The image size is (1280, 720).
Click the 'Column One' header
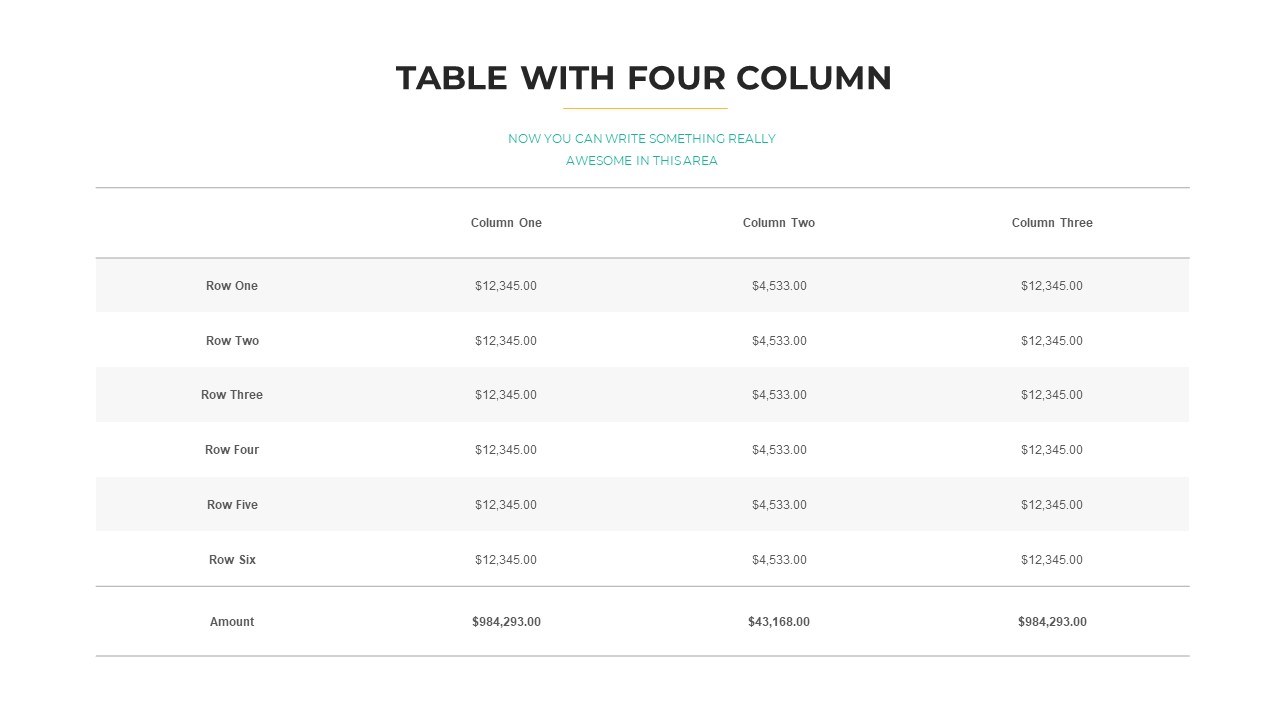click(x=506, y=223)
